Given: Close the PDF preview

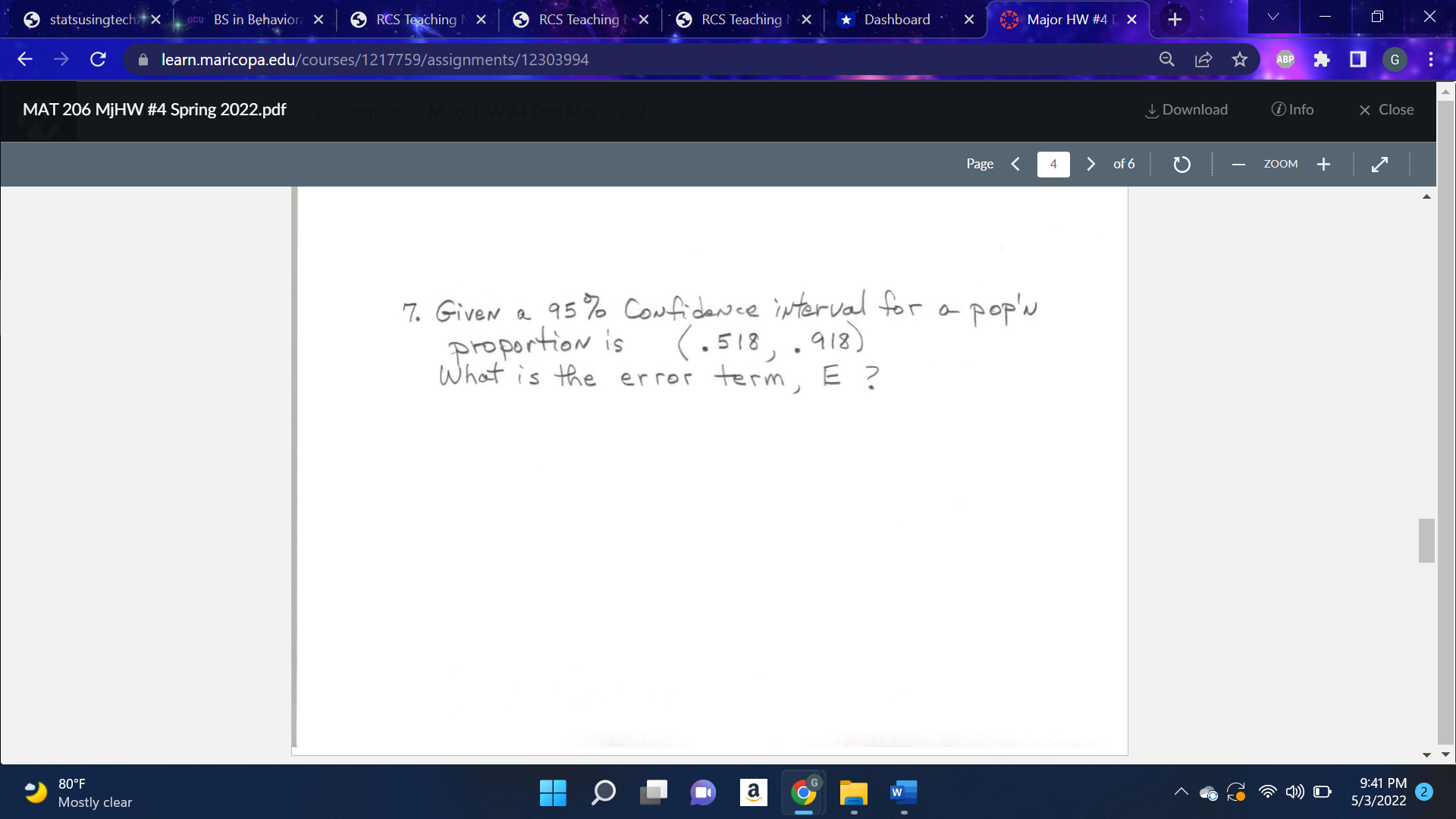Looking at the screenshot, I should click(x=1385, y=110).
